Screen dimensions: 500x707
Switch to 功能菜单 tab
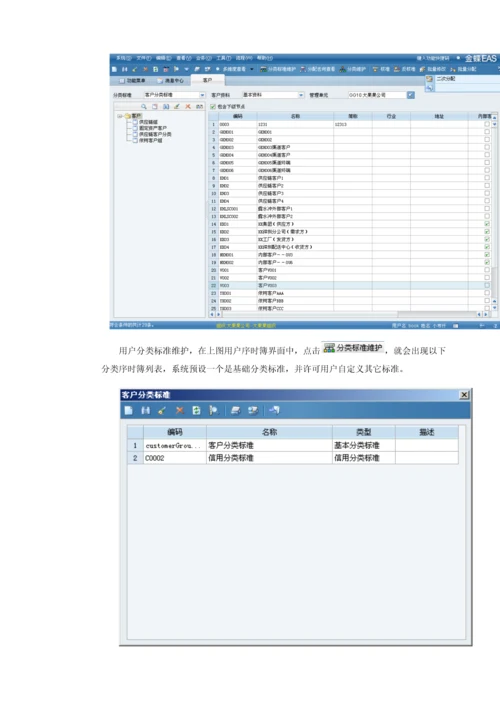(x=132, y=80)
